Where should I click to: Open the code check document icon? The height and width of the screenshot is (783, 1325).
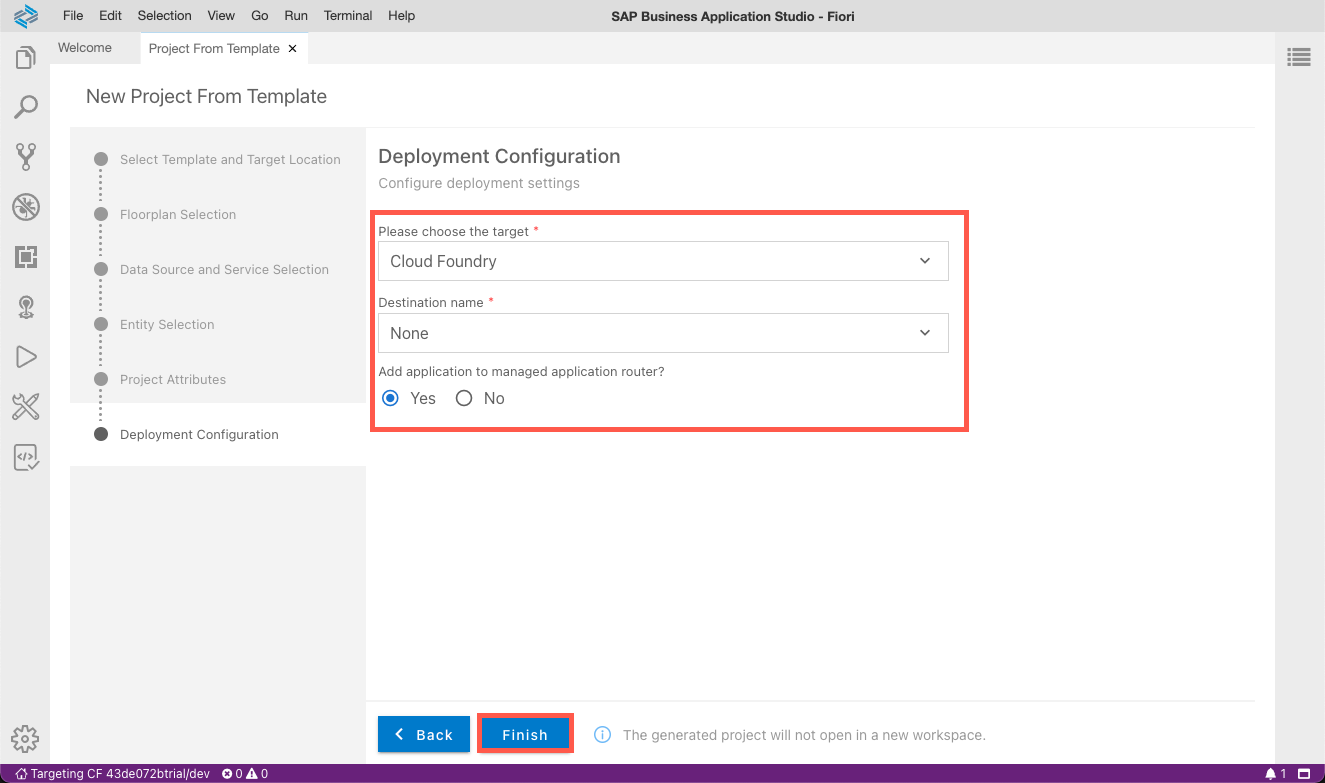[25, 457]
